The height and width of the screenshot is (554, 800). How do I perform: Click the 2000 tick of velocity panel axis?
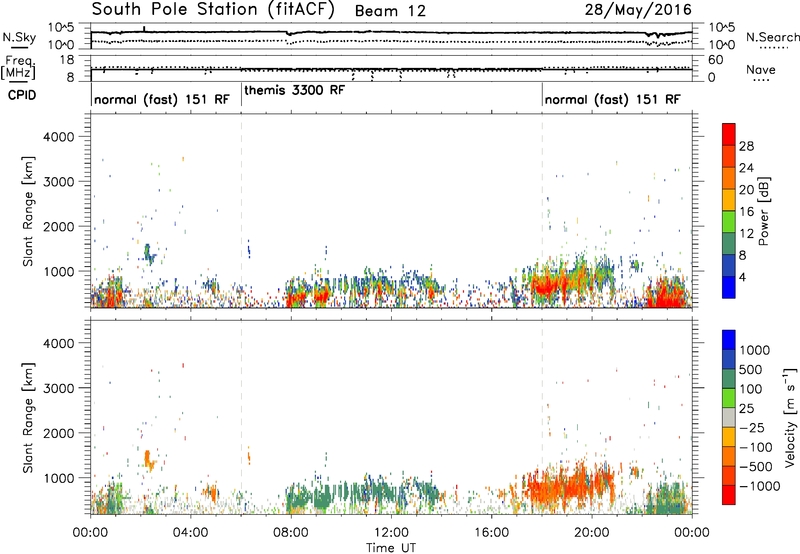[x=59, y=433]
